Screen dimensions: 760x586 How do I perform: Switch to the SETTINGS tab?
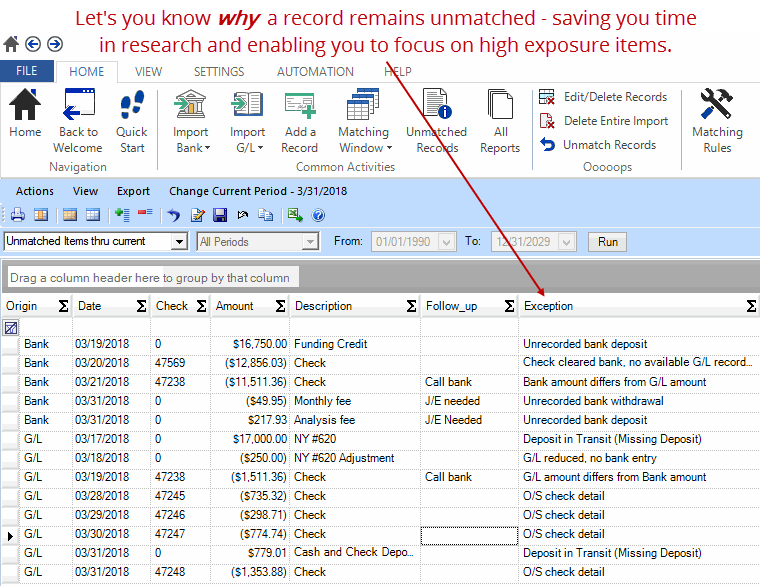tap(219, 72)
